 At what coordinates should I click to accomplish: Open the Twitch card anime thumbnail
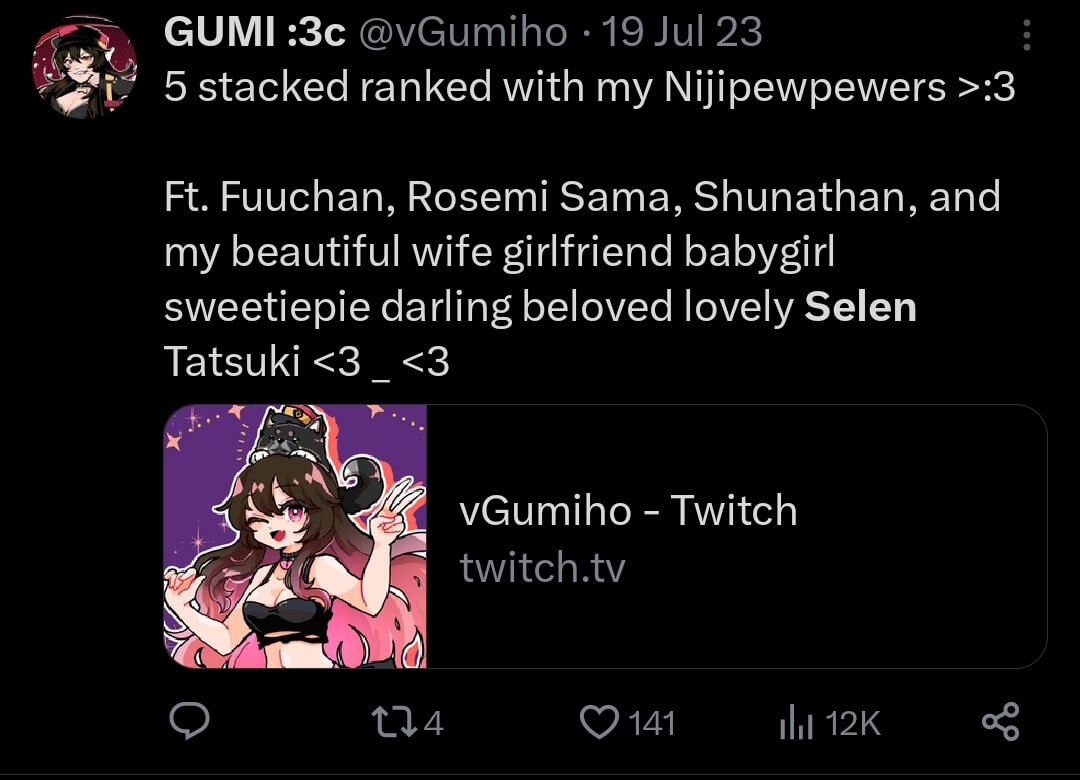[x=295, y=536]
